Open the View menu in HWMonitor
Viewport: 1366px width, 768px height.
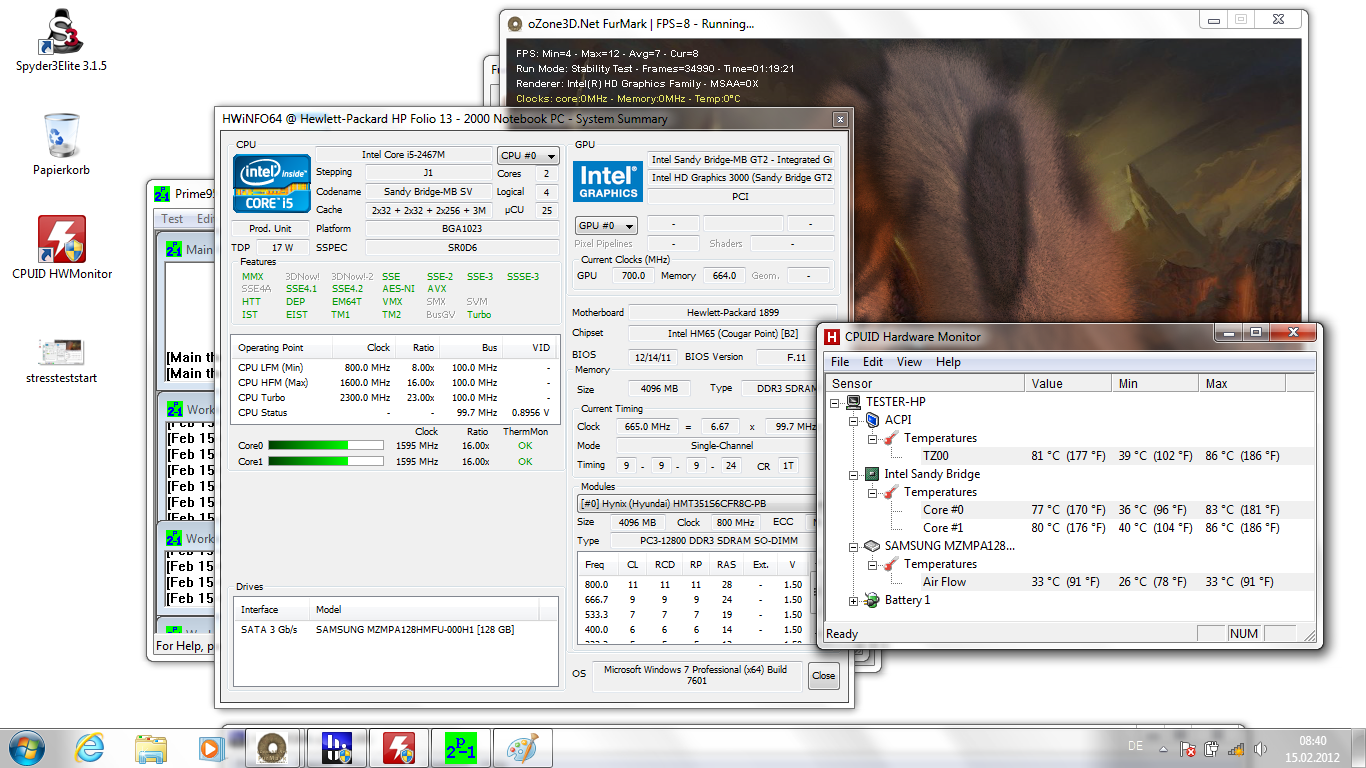click(909, 362)
